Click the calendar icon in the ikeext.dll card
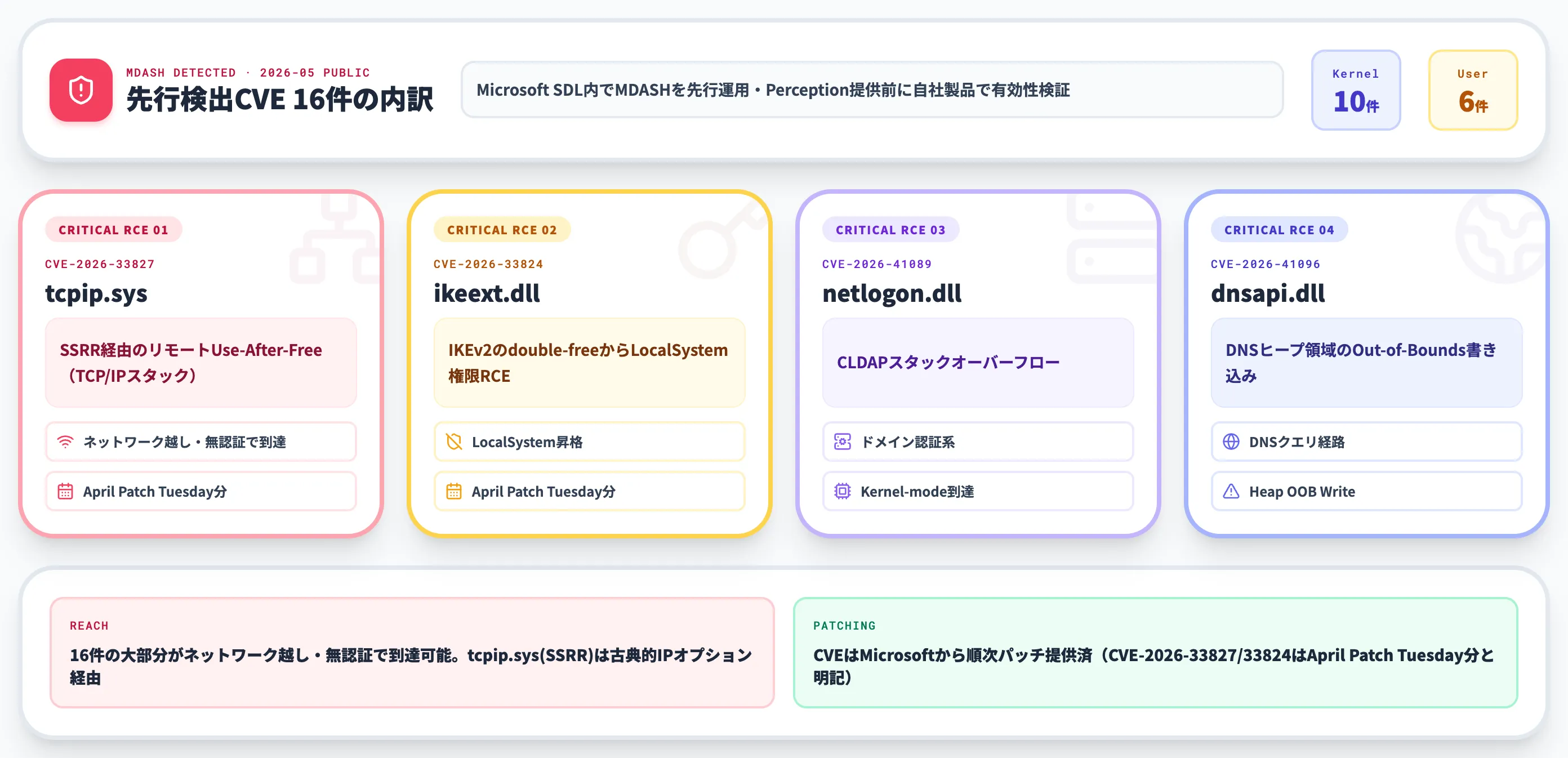The height and width of the screenshot is (758, 1568). click(454, 491)
